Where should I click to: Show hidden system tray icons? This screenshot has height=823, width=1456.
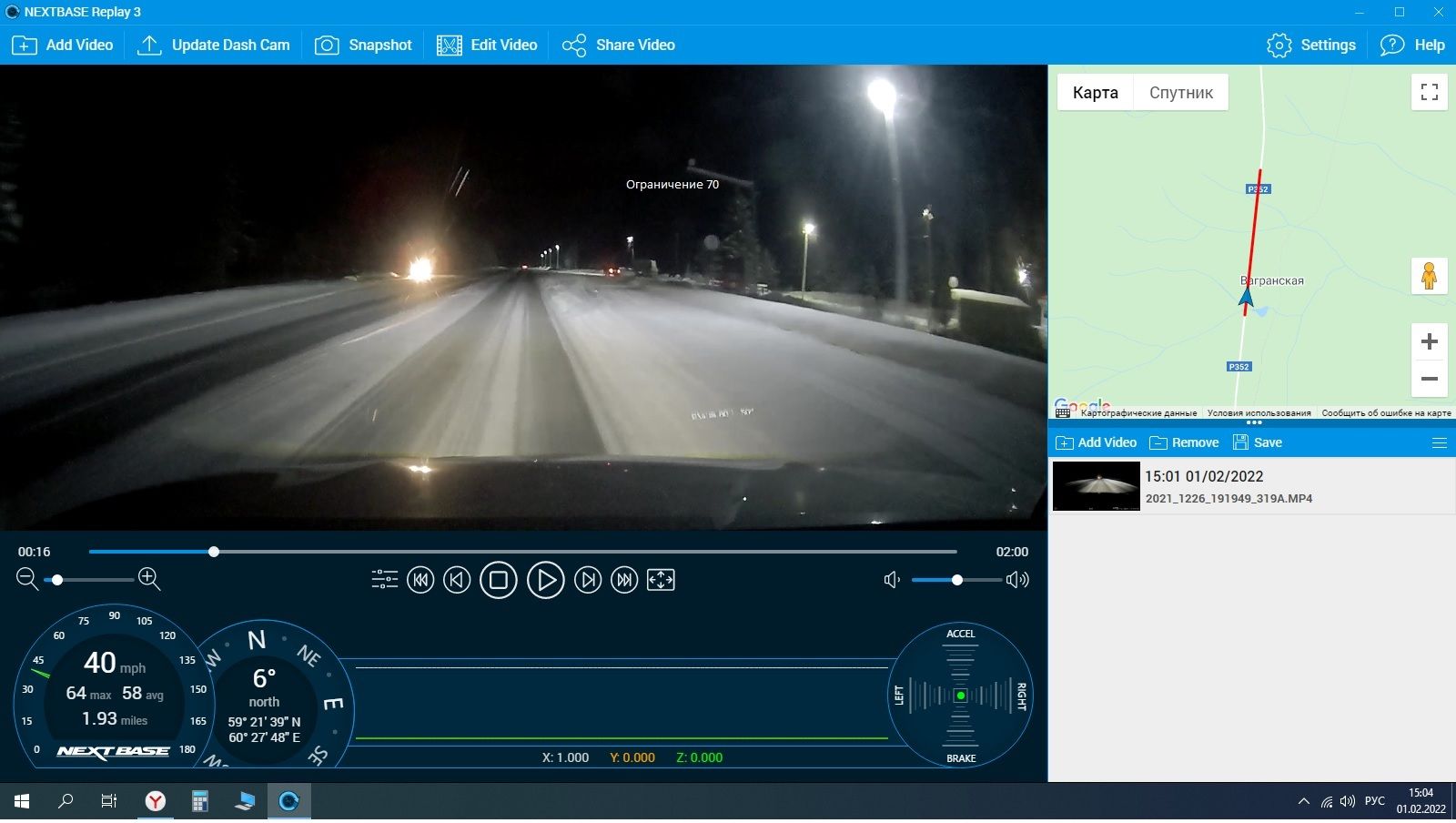tap(1303, 801)
